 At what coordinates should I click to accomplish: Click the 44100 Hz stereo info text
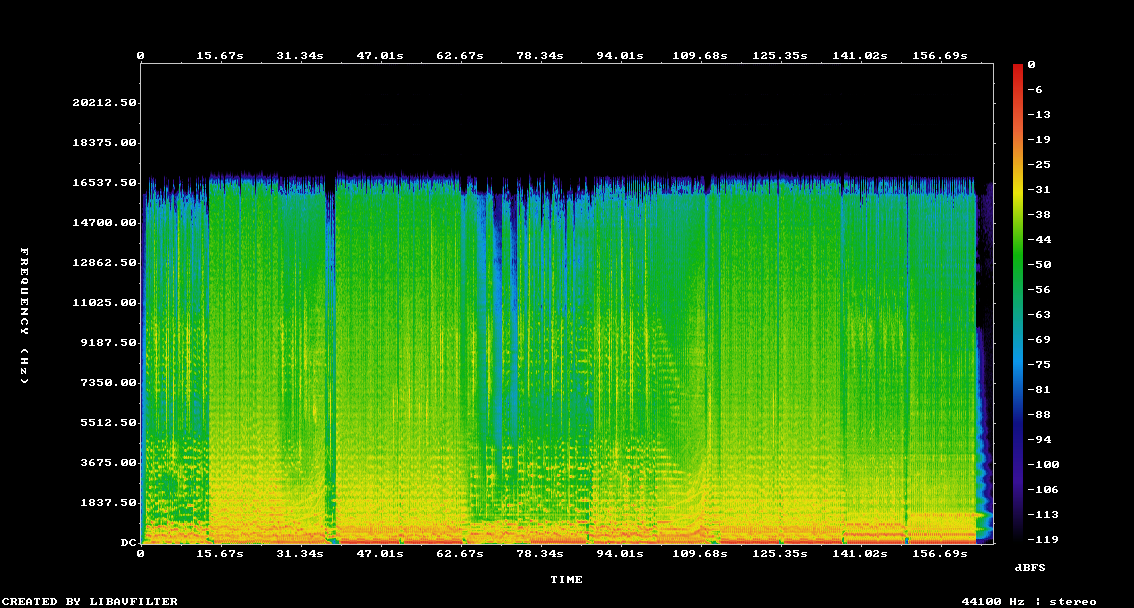1028,601
